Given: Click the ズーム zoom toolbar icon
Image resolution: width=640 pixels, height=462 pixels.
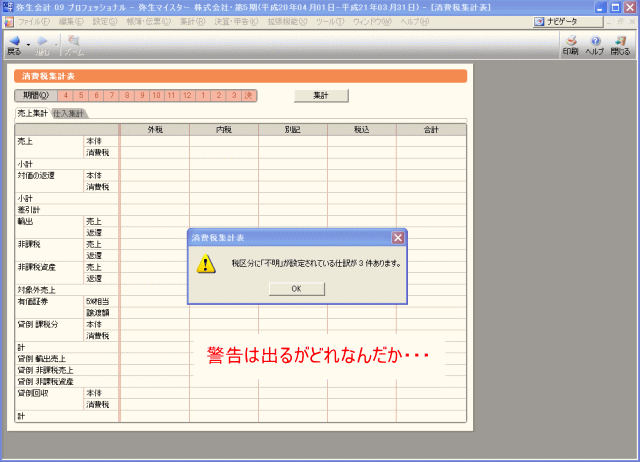Looking at the screenshot, I should click(x=74, y=41).
